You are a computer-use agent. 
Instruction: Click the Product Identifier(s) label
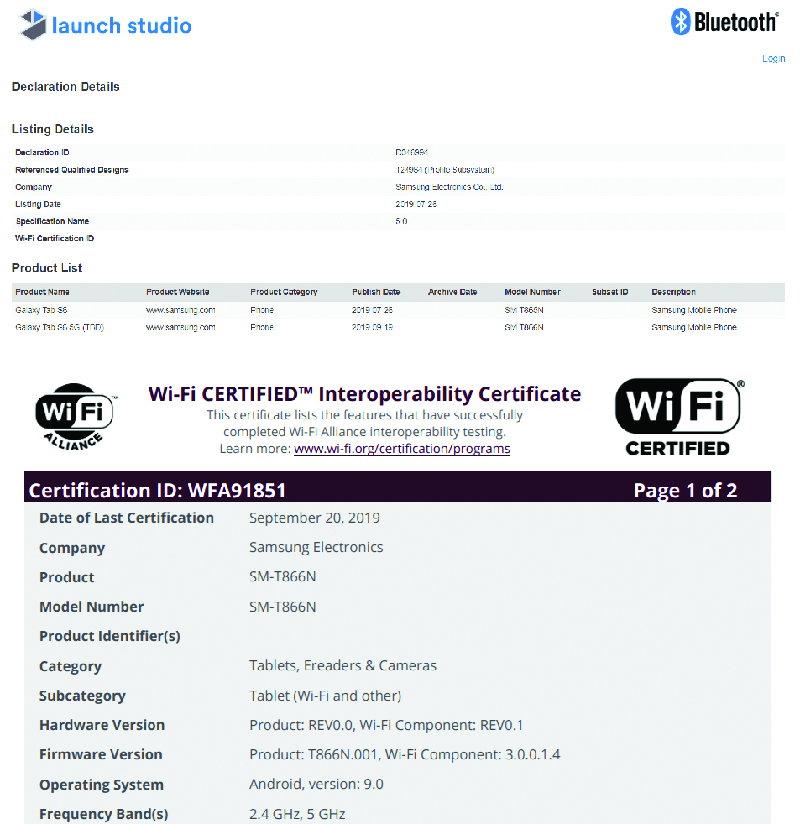pyautogui.click(x=110, y=636)
